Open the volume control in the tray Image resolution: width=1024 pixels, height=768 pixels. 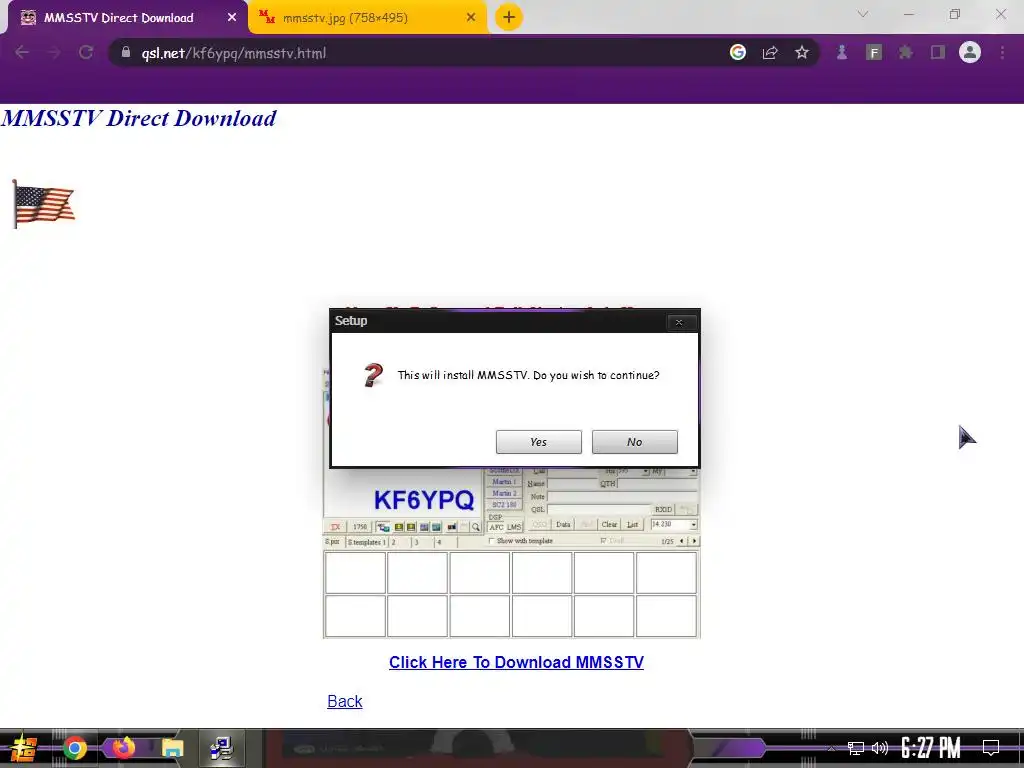click(x=880, y=748)
